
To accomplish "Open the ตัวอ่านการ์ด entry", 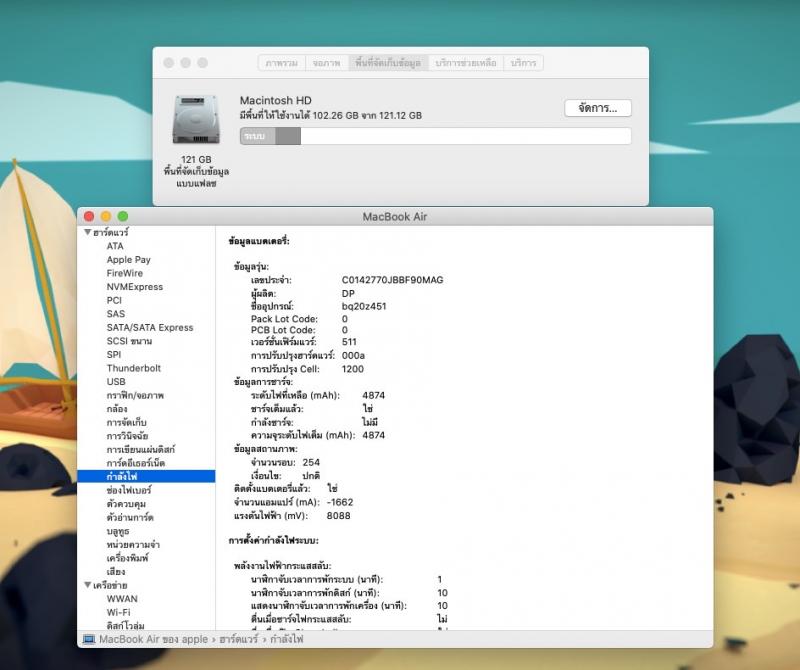I will click(130, 517).
